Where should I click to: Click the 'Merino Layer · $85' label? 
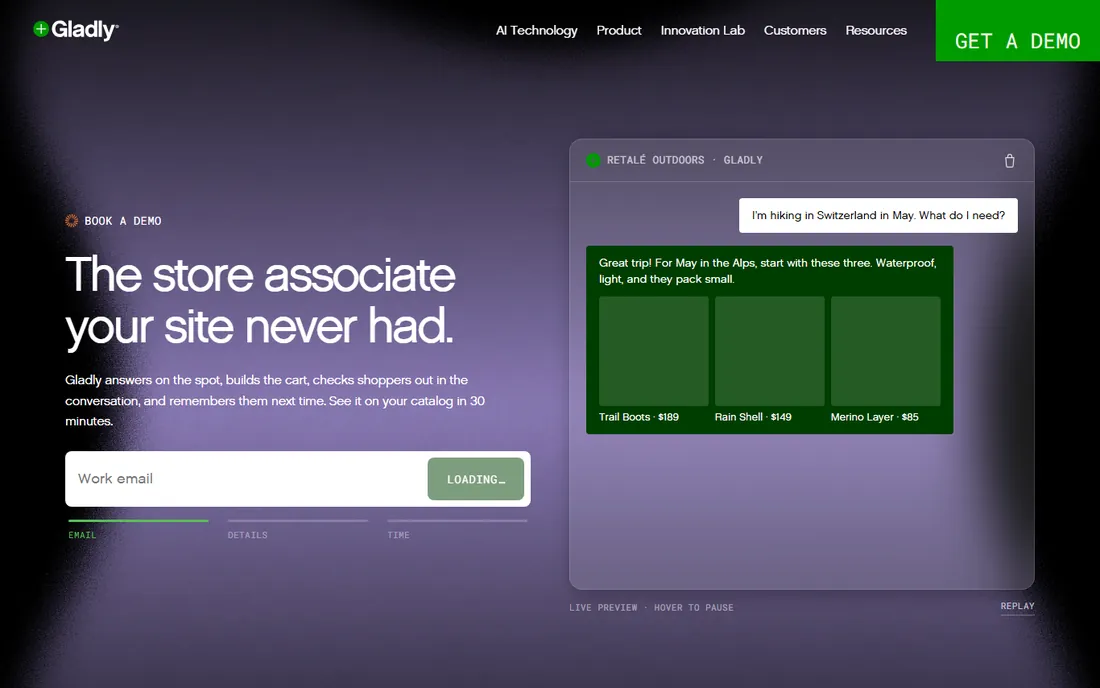[x=874, y=417]
